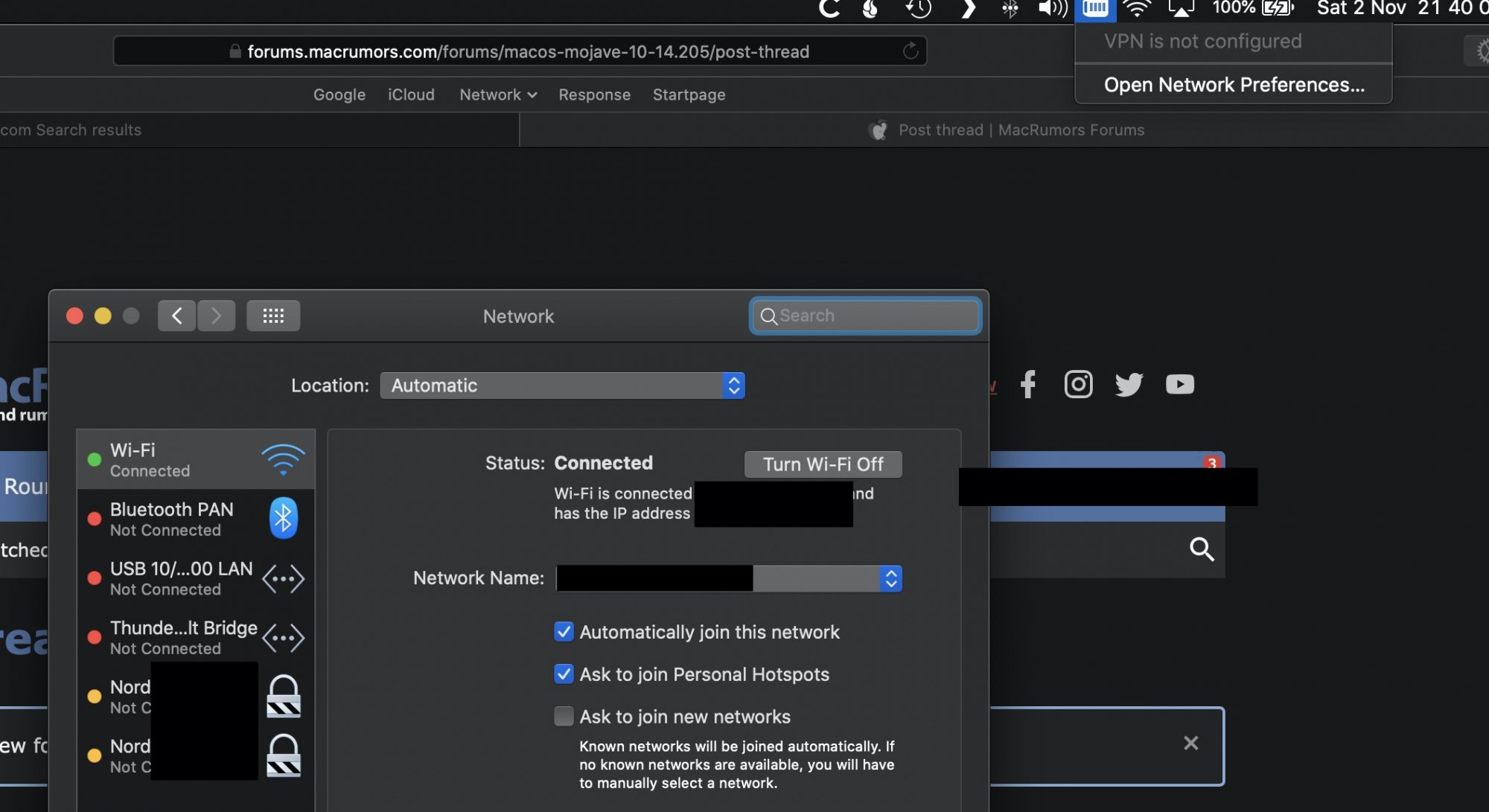
Task: Open the Bluetooth menu bar icon
Action: 1010,8
